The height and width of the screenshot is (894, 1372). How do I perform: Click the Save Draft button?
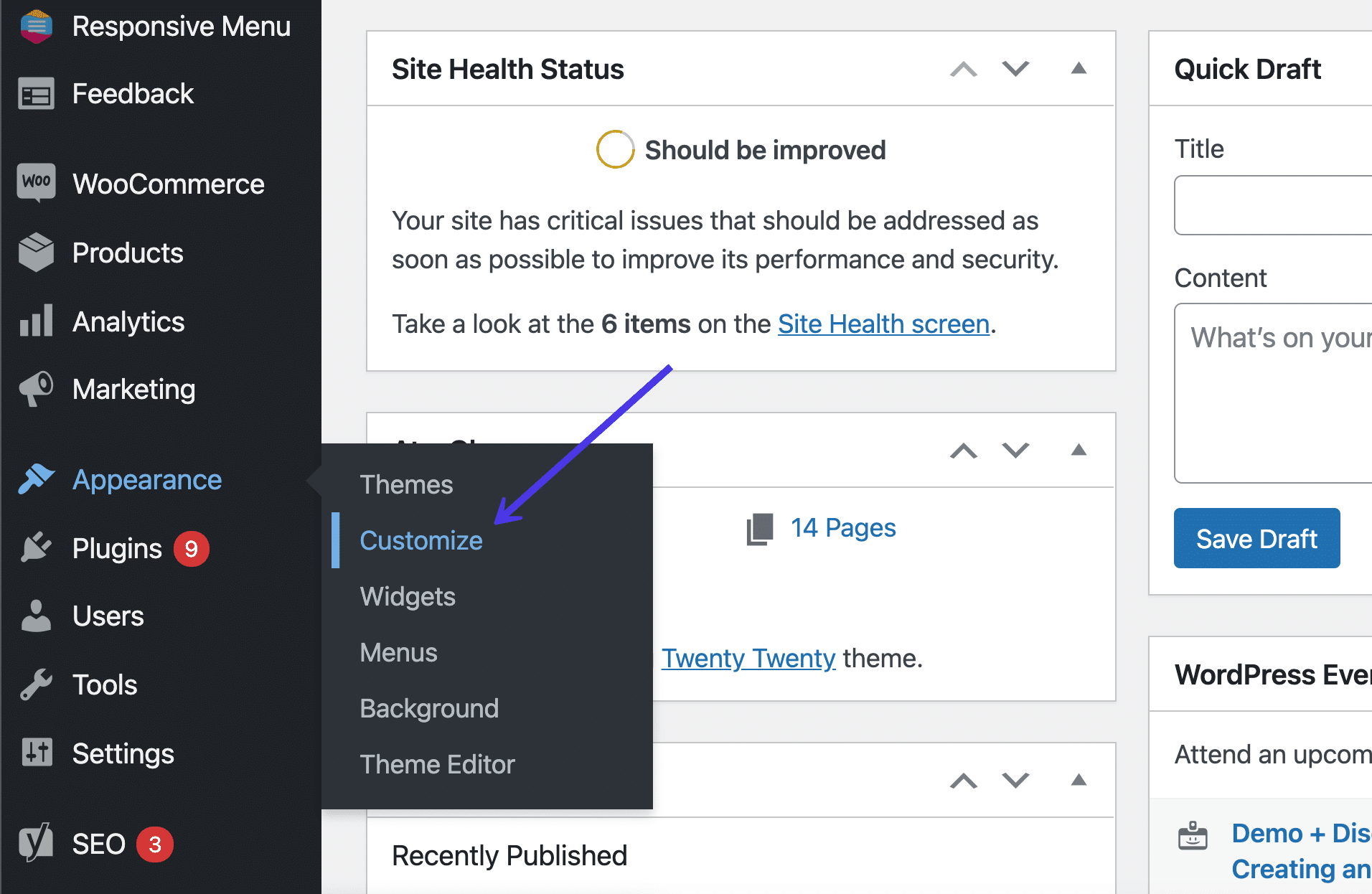point(1256,537)
